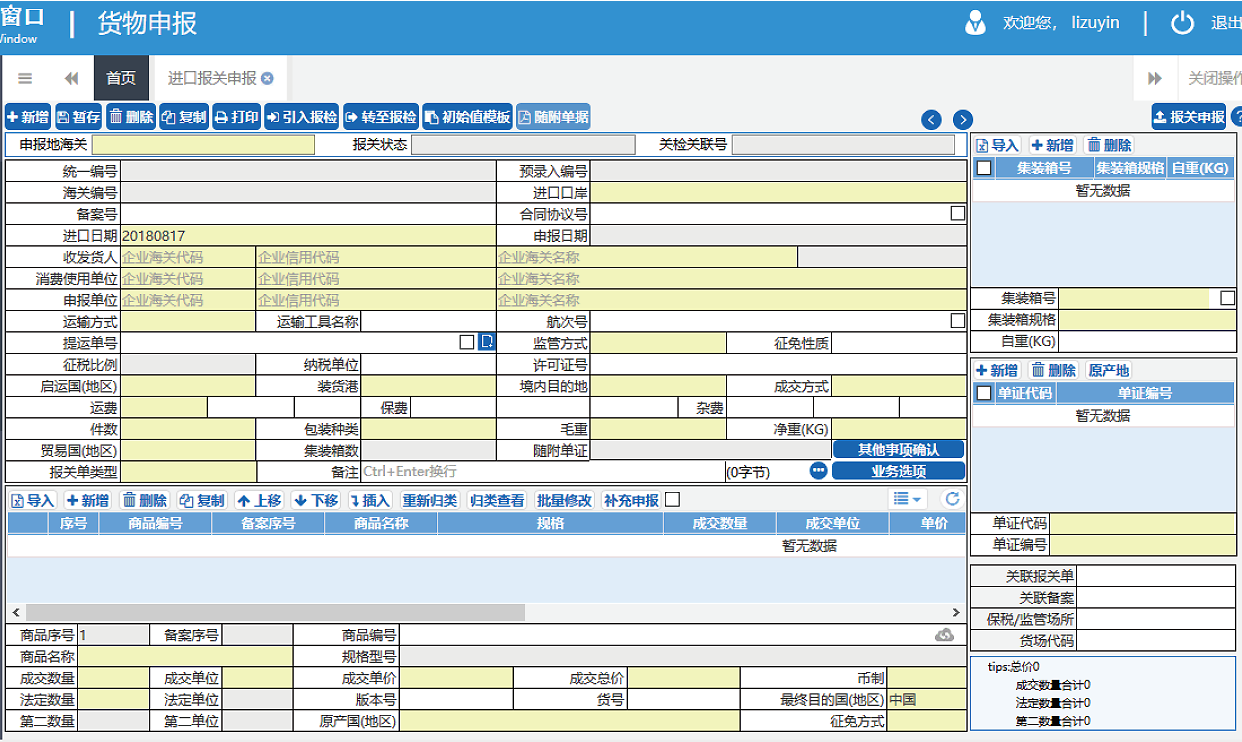
Task: Click the horizontal scrollbar under goods table
Action: pyautogui.click(x=276, y=612)
